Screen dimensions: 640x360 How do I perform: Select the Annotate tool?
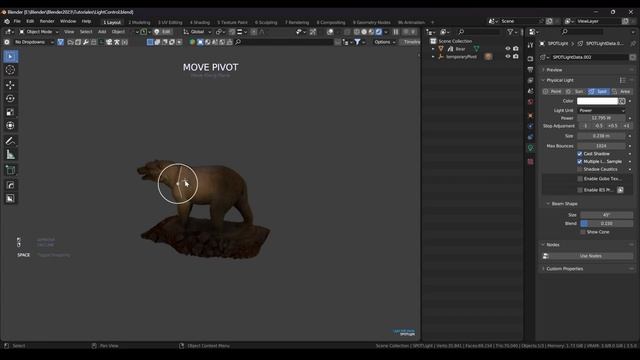tap(10, 141)
